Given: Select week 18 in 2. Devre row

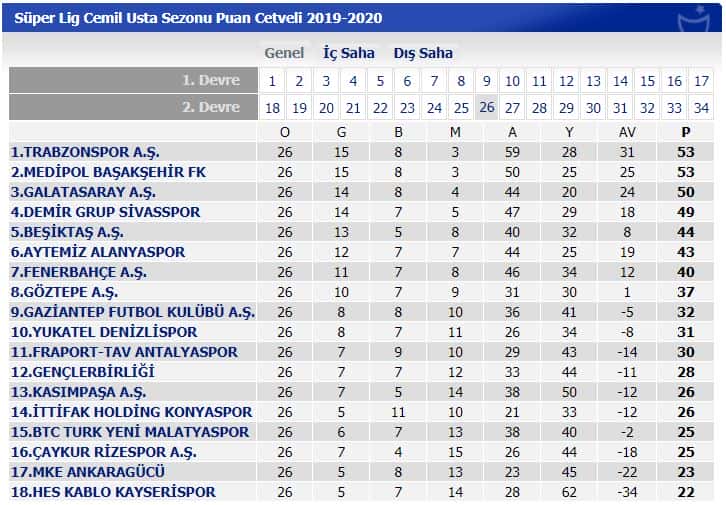Looking at the screenshot, I should (x=272, y=108).
